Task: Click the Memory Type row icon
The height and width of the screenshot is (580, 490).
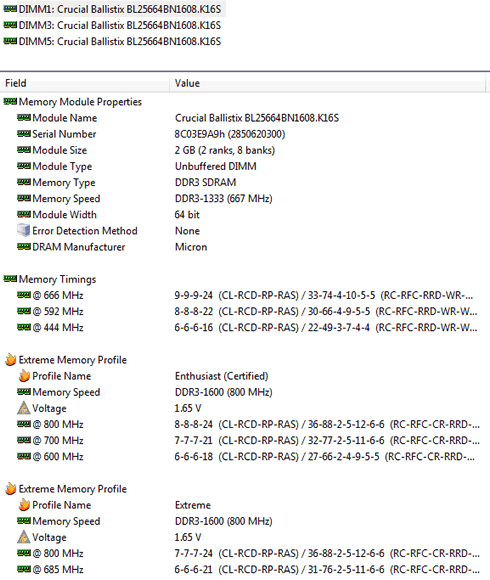Action: [24, 182]
